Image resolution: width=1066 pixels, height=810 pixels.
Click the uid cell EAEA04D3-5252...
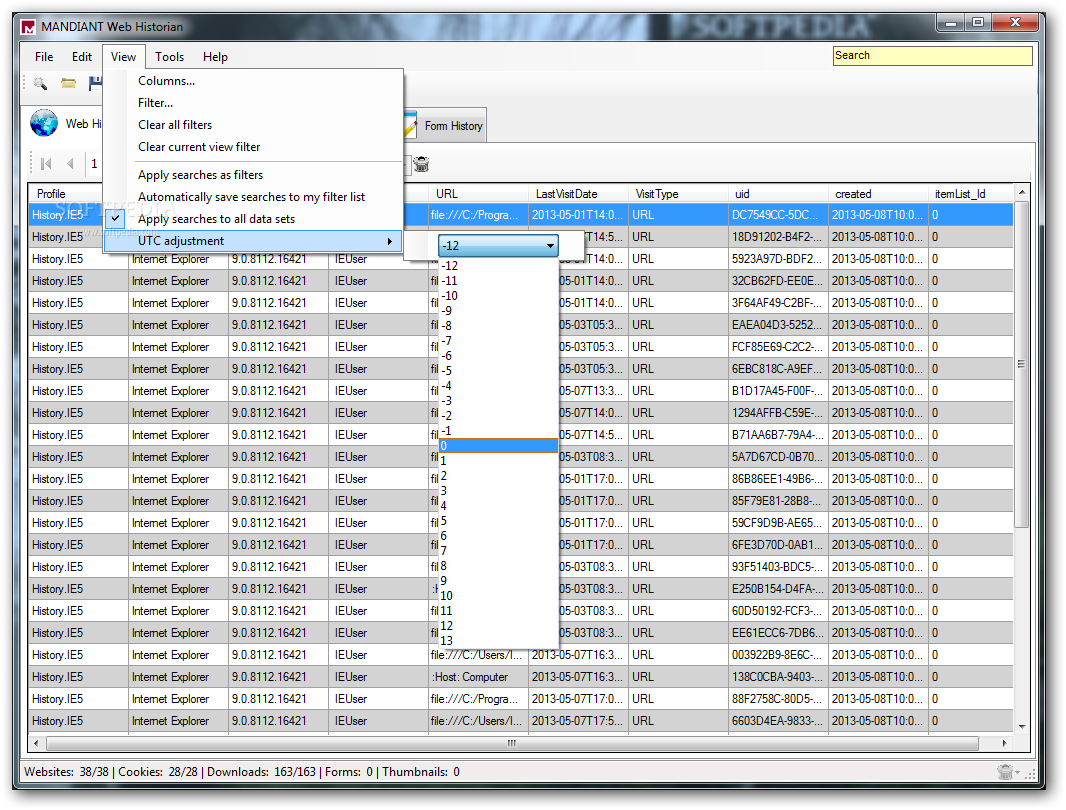[x=777, y=325]
